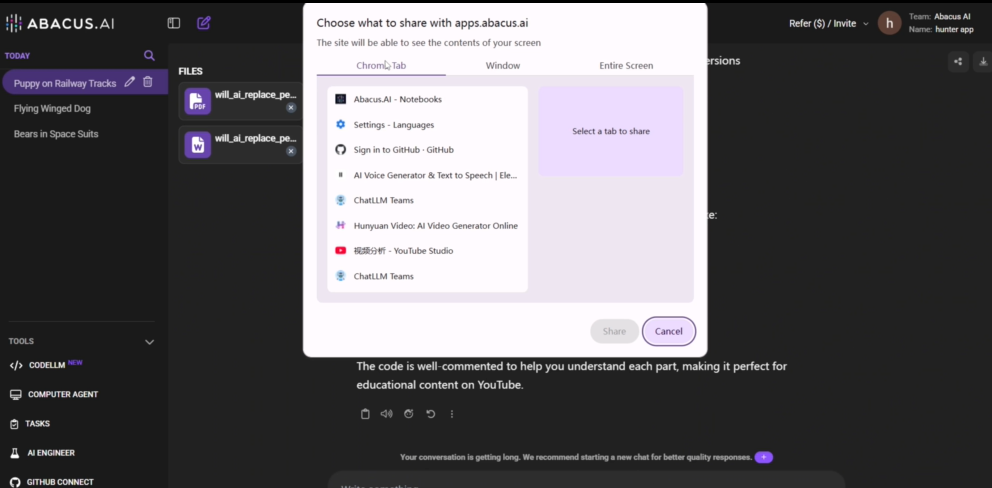Select Abacus.AI - Notebooks tab to share

click(x=427, y=99)
